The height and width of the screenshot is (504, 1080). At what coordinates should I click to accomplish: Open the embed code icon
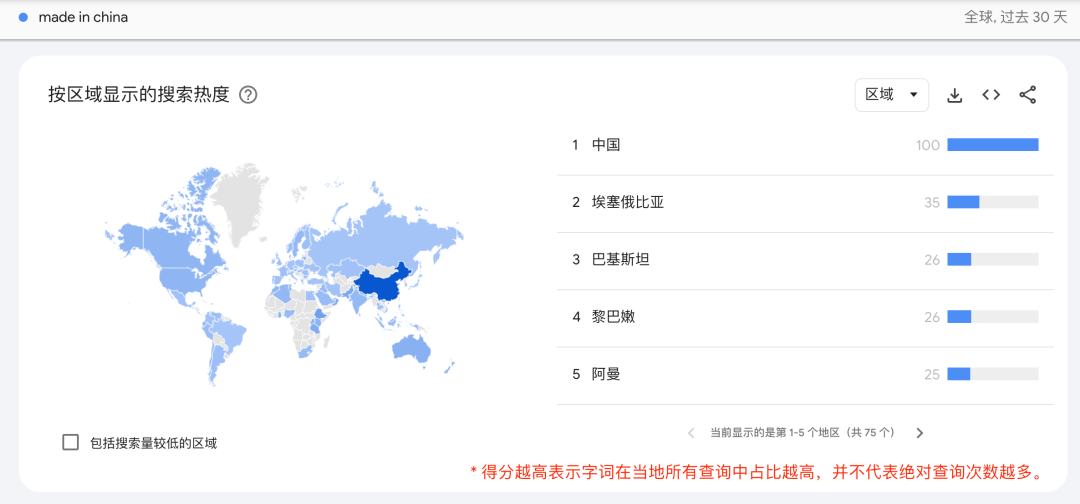[x=991, y=95]
